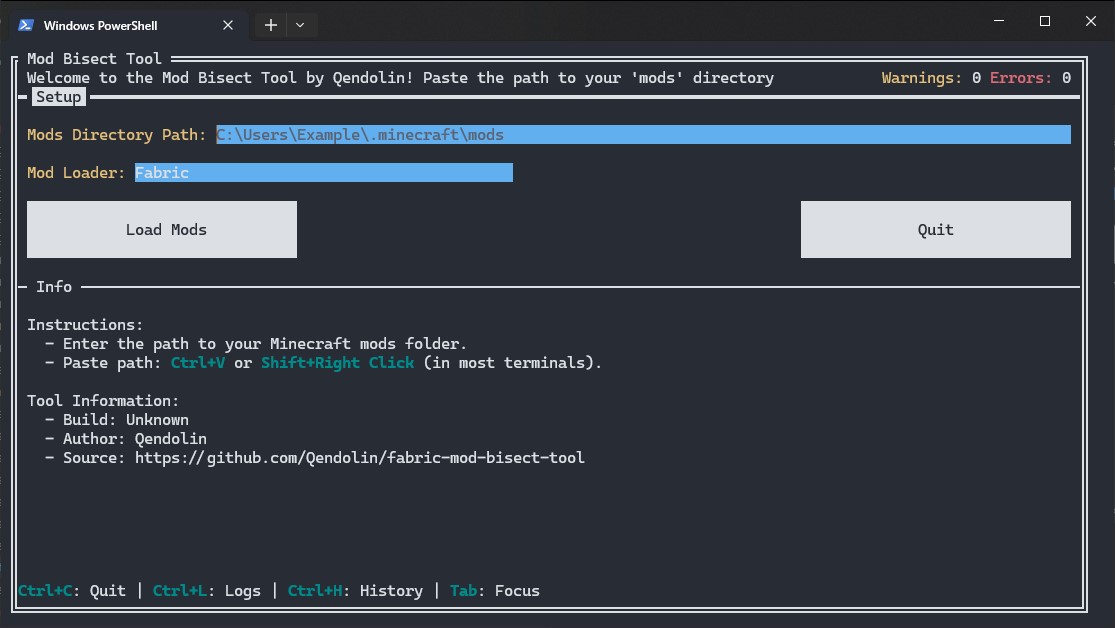Click the PowerShell icon in the tab
This screenshot has width=1115, height=628.
26,25
